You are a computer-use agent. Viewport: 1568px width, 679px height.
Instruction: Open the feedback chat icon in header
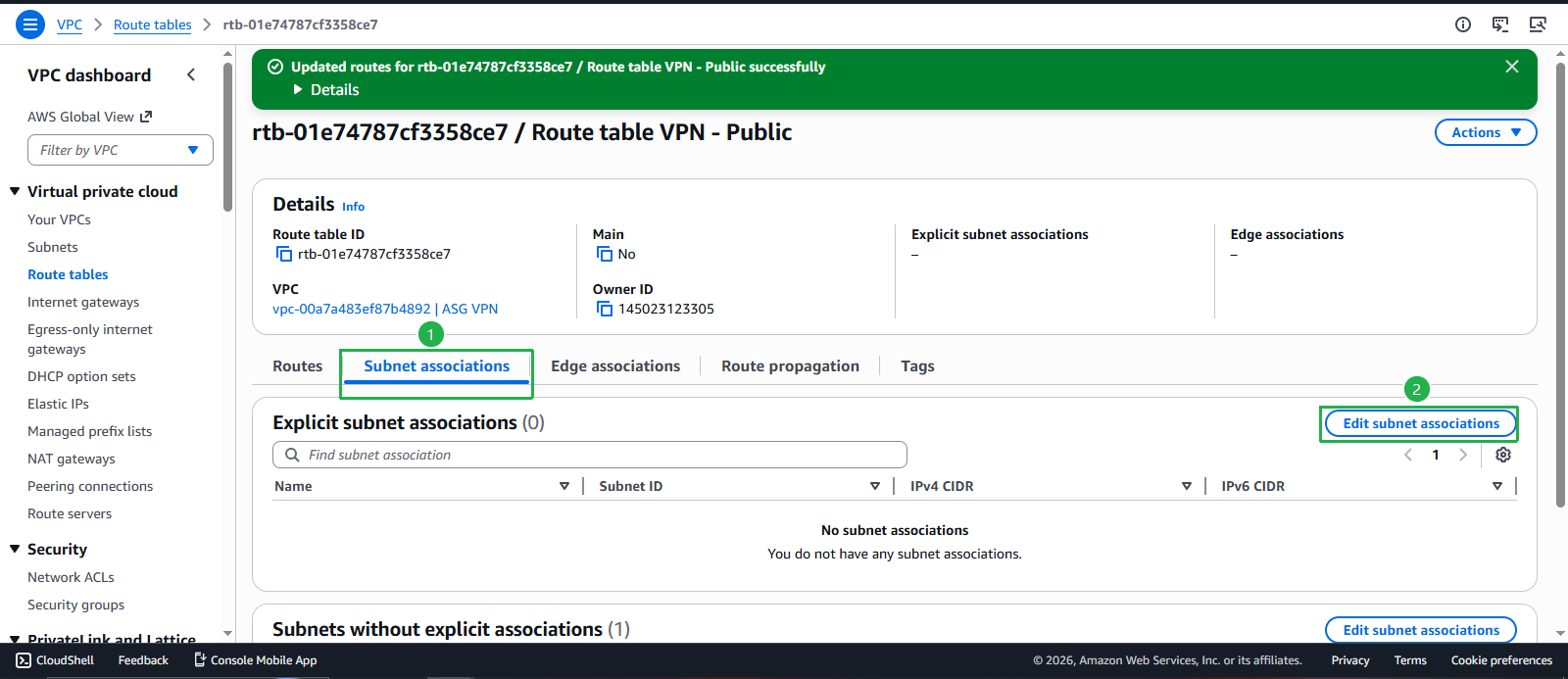1500,24
